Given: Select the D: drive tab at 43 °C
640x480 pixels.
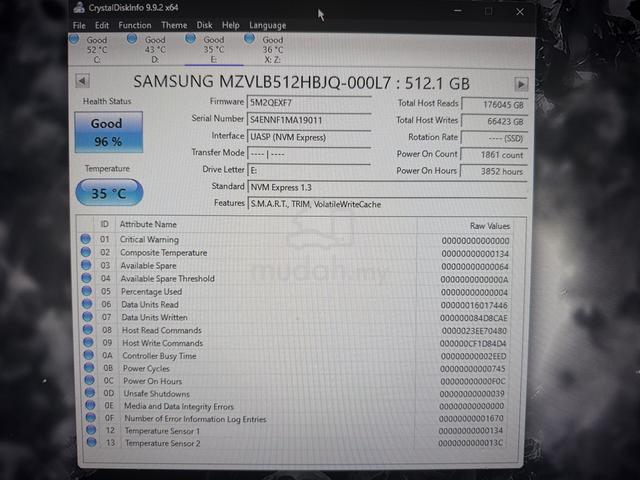Looking at the screenshot, I should click(155, 49).
